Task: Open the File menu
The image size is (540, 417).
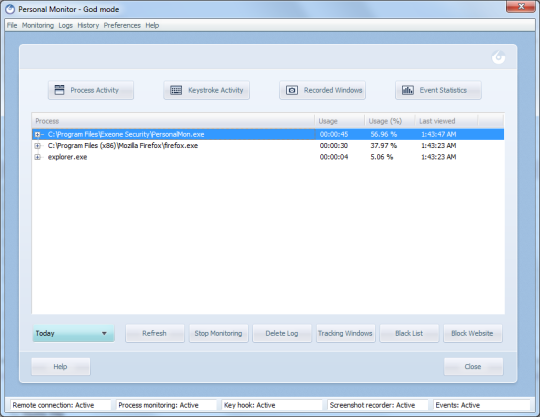Action: [12, 25]
